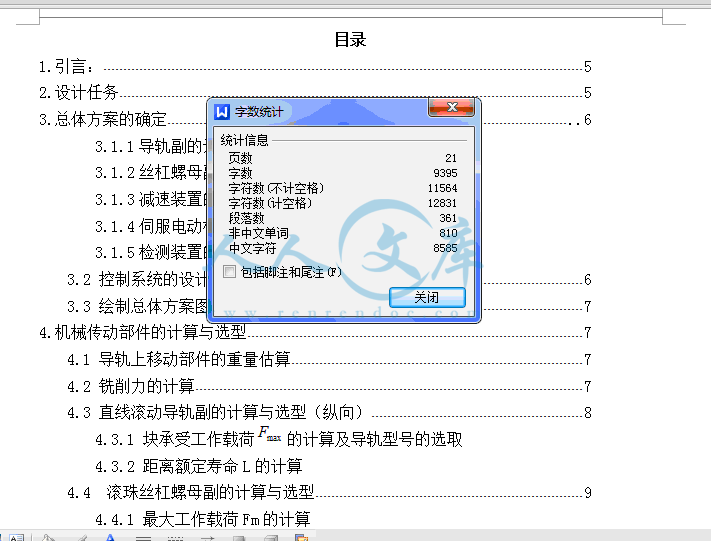Viewport: 711px width, 541px height.
Task: Click the value 810 in the dialog
Action: pos(448,233)
